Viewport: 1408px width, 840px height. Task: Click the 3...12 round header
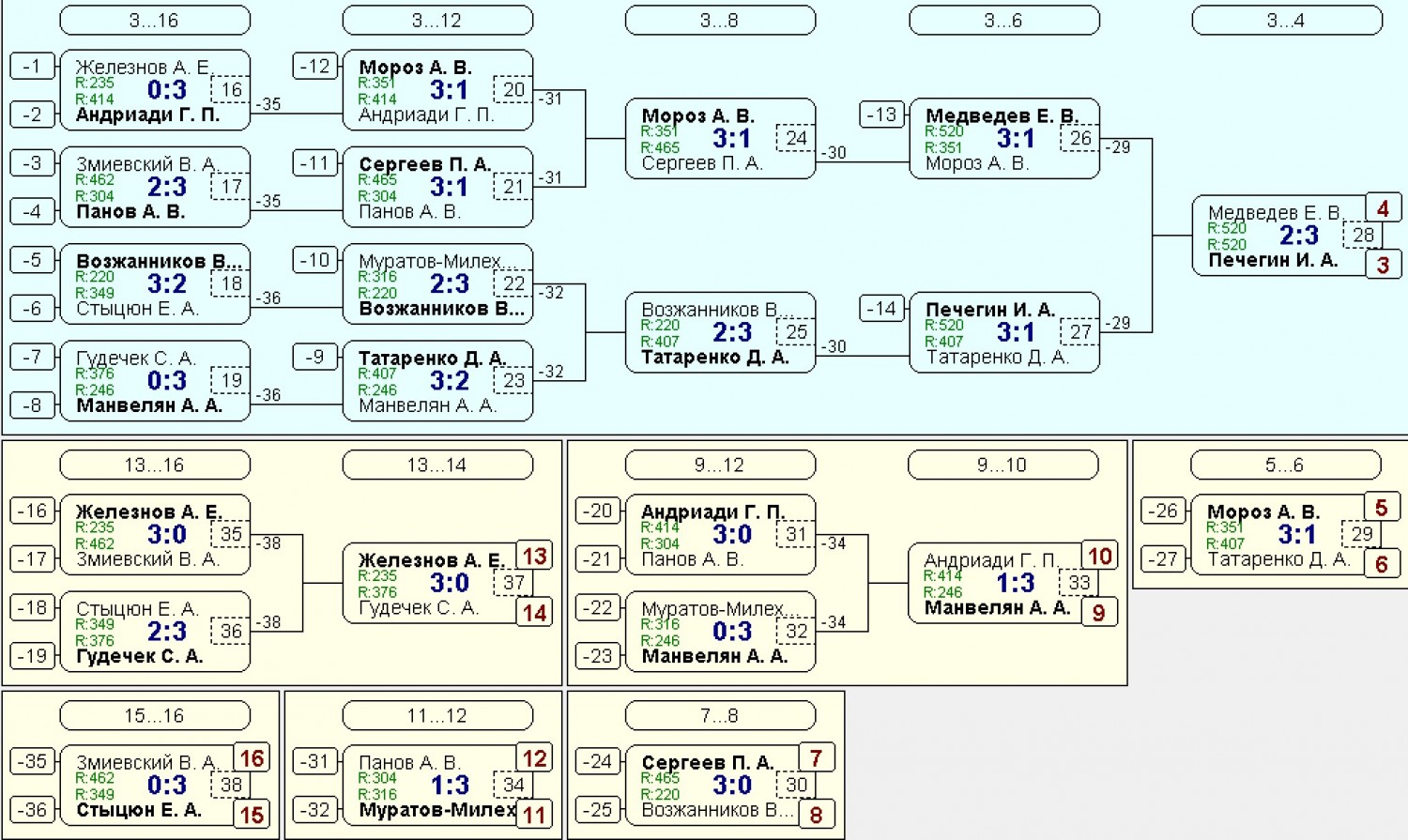click(x=437, y=20)
